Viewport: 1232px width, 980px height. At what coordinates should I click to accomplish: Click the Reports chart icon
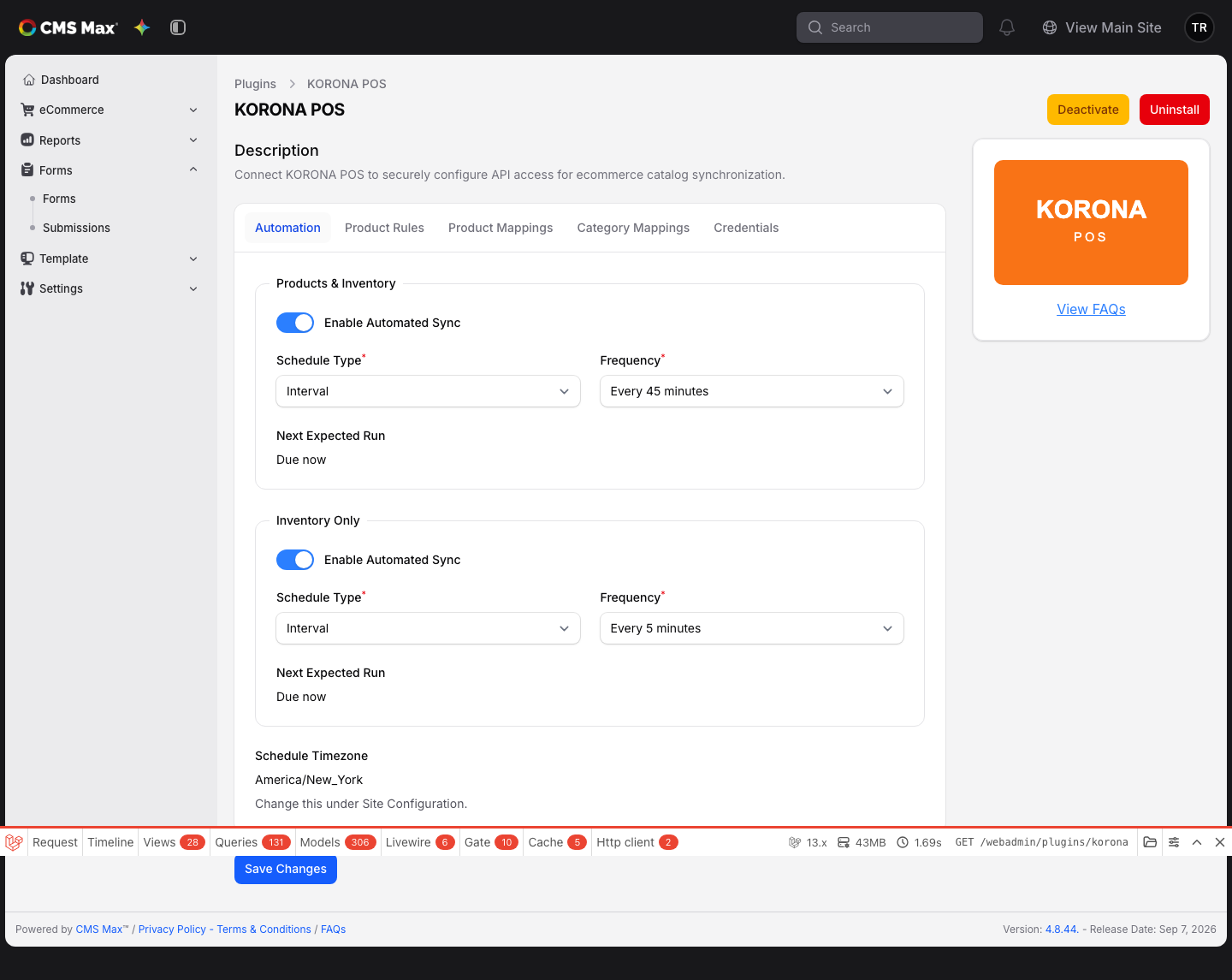(x=27, y=140)
